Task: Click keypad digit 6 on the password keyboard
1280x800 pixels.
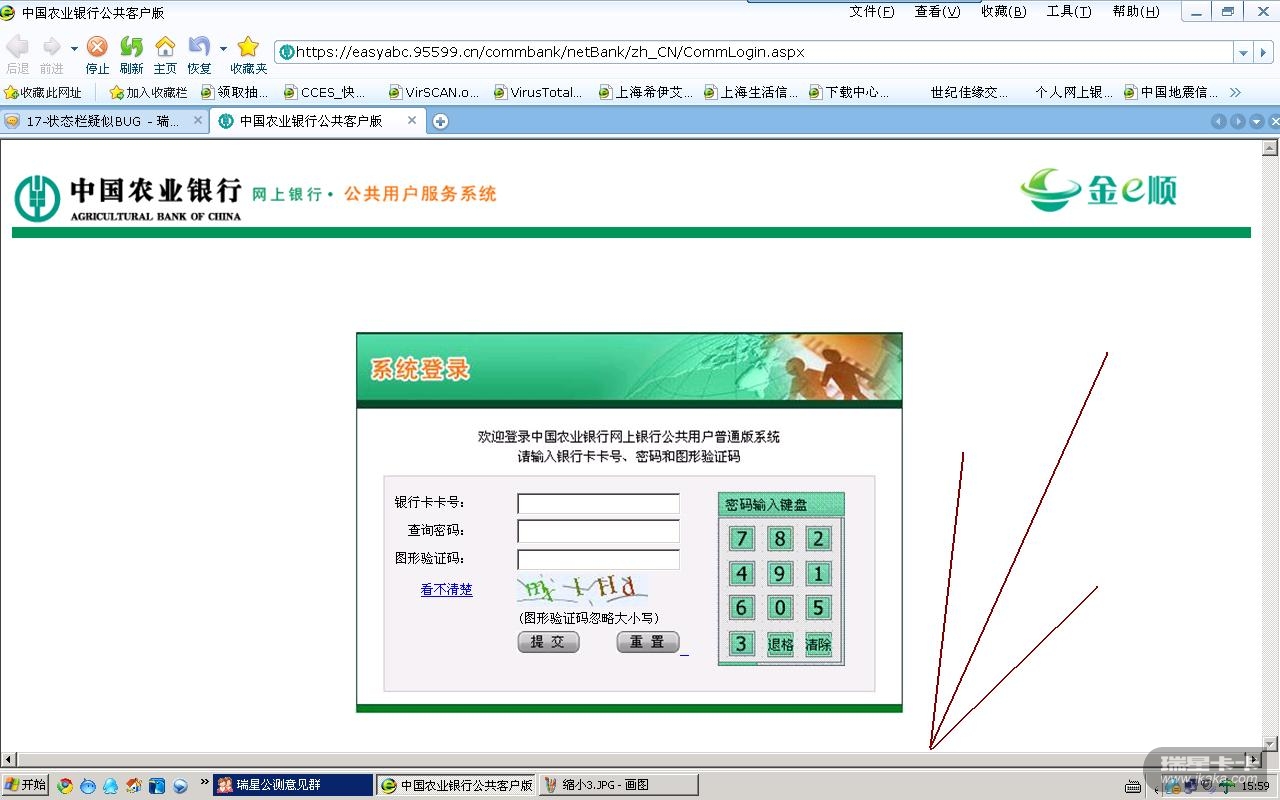Action: [x=741, y=608]
